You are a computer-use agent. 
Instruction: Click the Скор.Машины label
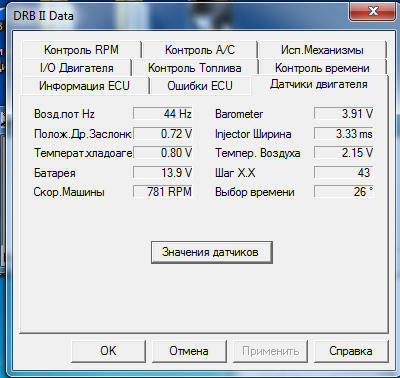click(x=69, y=192)
